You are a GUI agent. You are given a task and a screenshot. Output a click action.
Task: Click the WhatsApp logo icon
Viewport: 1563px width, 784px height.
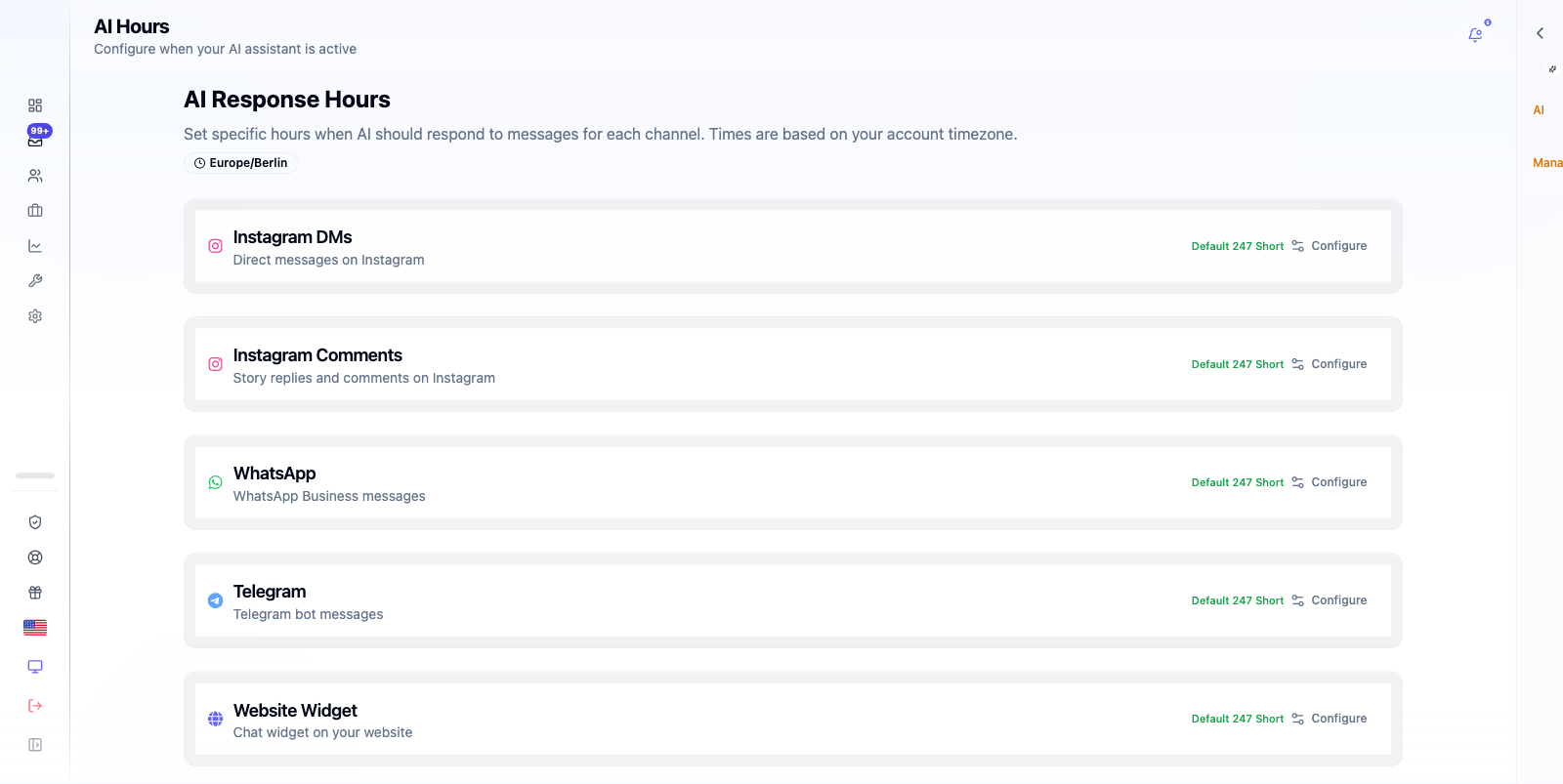[x=215, y=482]
